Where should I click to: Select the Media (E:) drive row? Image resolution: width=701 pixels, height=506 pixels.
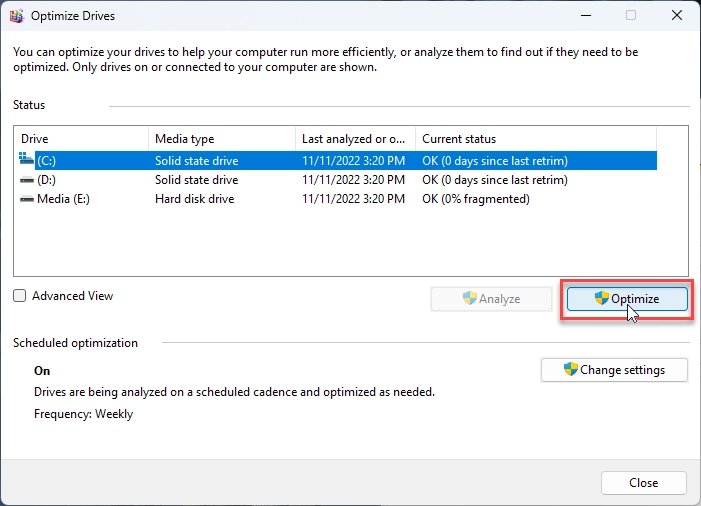tap(338, 199)
